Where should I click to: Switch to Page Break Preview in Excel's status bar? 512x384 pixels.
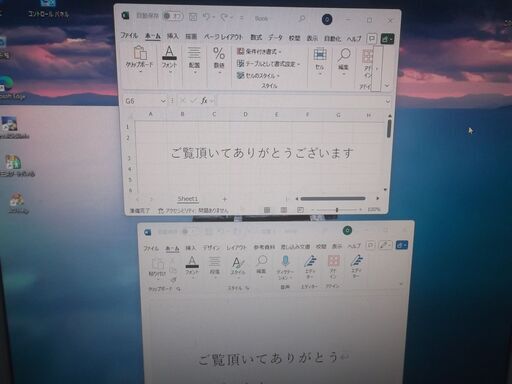coord(300,210)
